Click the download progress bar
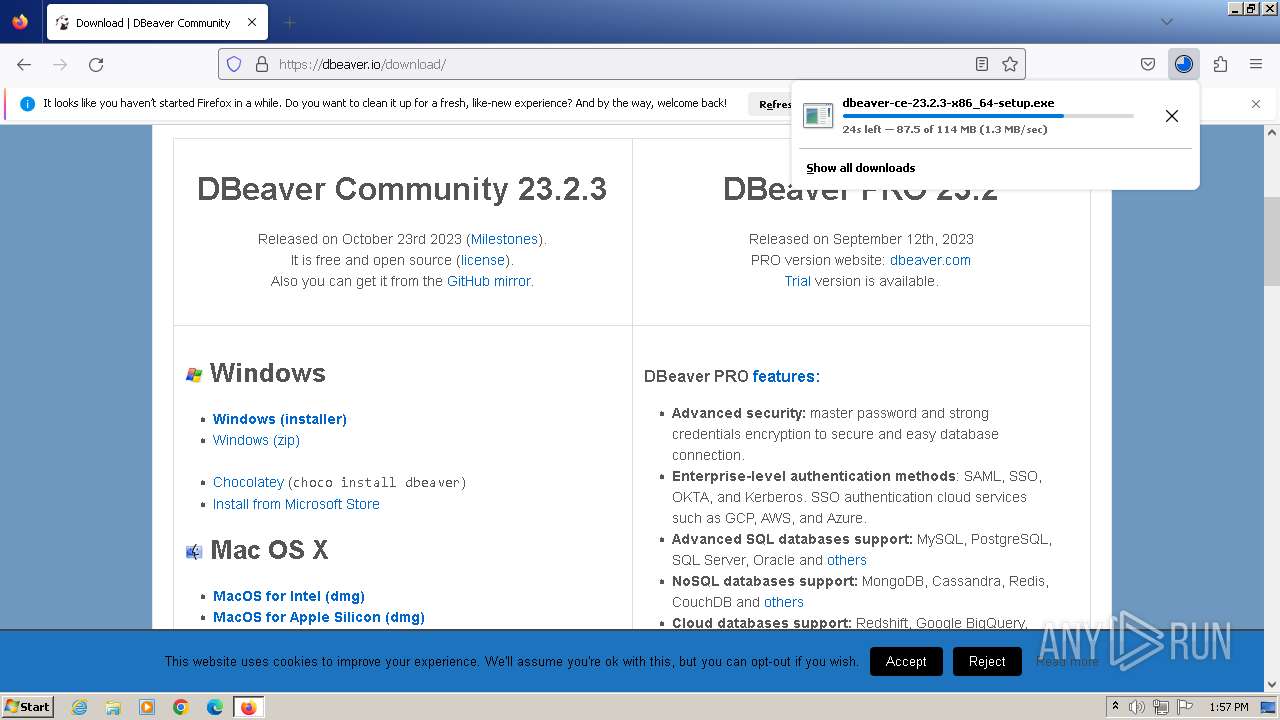Viewport: 1280px width, 720px height. (x=988, y=116)
